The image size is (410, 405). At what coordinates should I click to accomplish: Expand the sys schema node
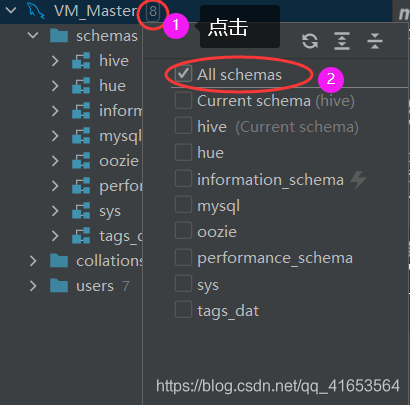[55, 211]
